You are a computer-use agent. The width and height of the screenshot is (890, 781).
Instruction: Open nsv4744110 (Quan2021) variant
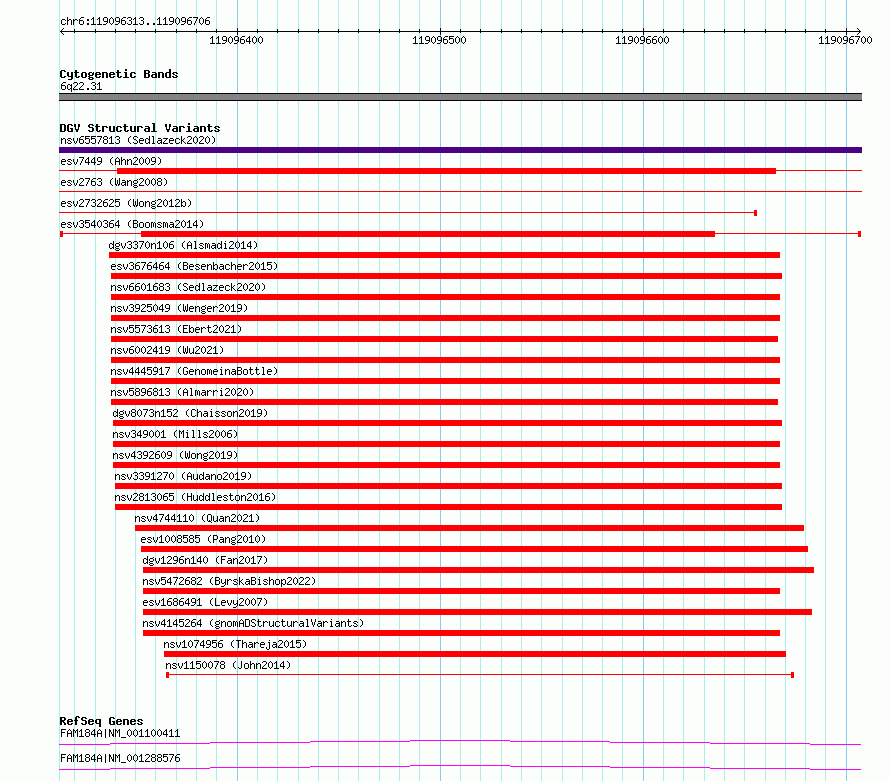point(197,518)
